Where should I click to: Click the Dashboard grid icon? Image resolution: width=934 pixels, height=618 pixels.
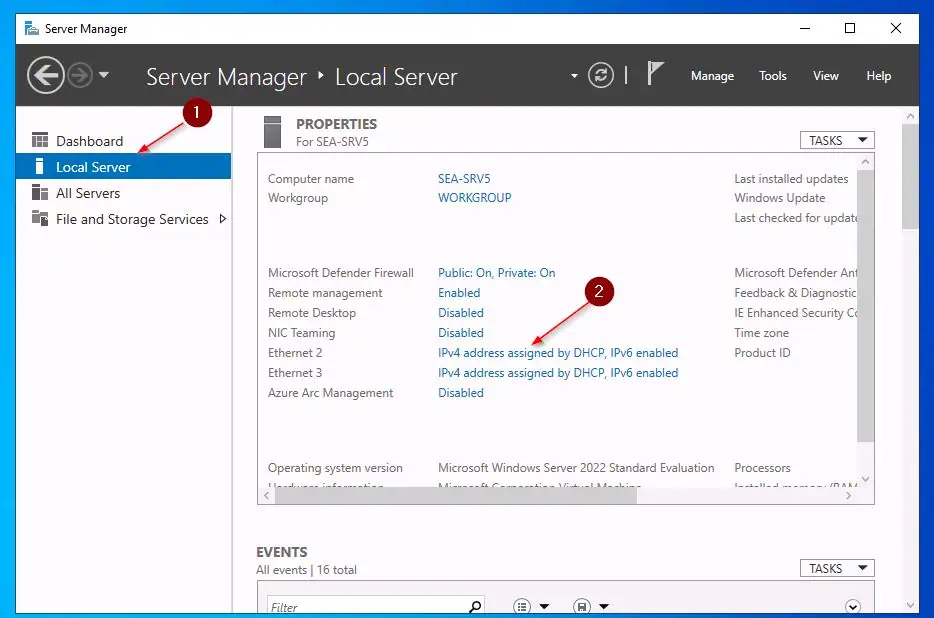click(39, 140)
